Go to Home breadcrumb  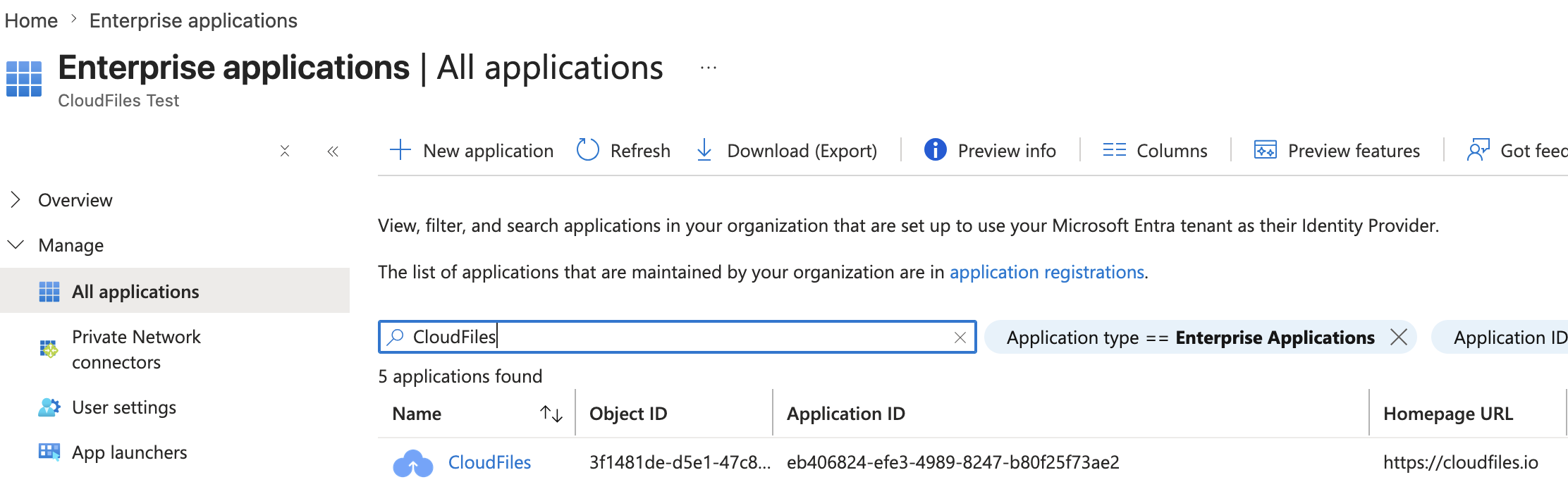[x=31, y=20]
